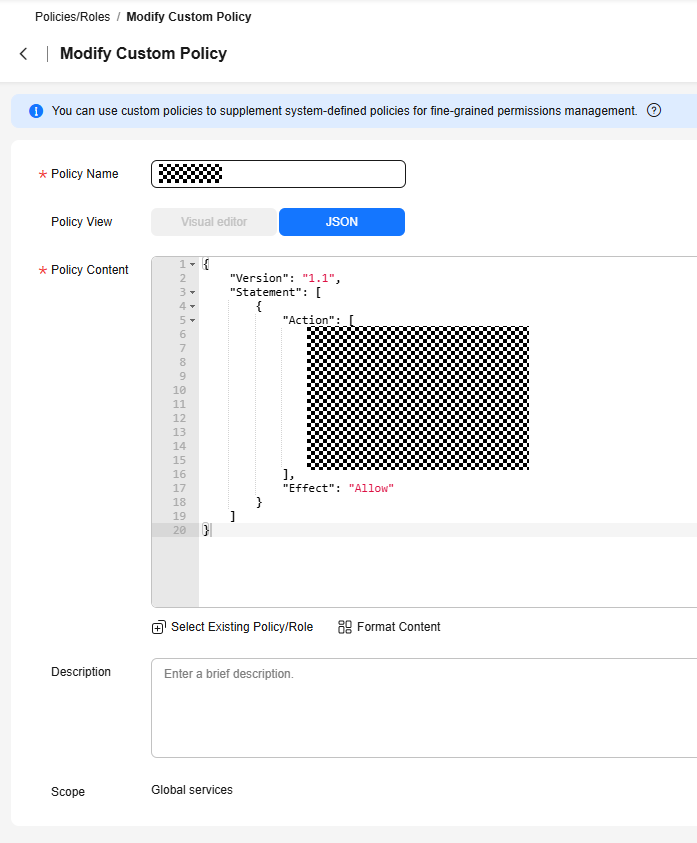The height and width of the screenshot is (843, 697).
Task: Click the empty area of the code editor
Action: [447, 572]
